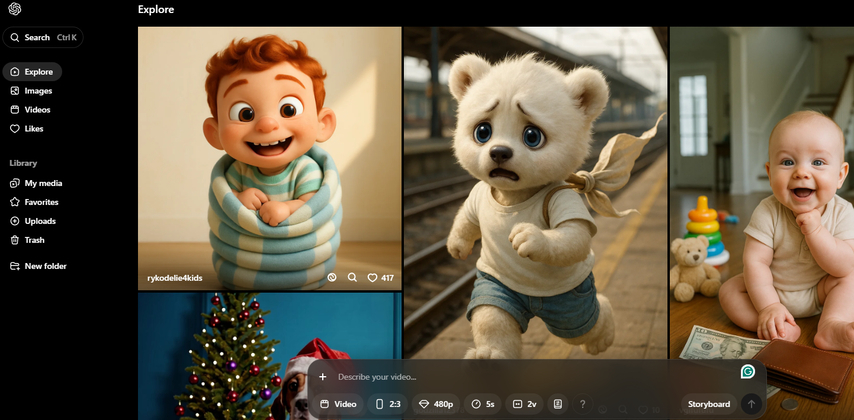
Task: Click the plus icon to attach media
Action: point(323,377)
